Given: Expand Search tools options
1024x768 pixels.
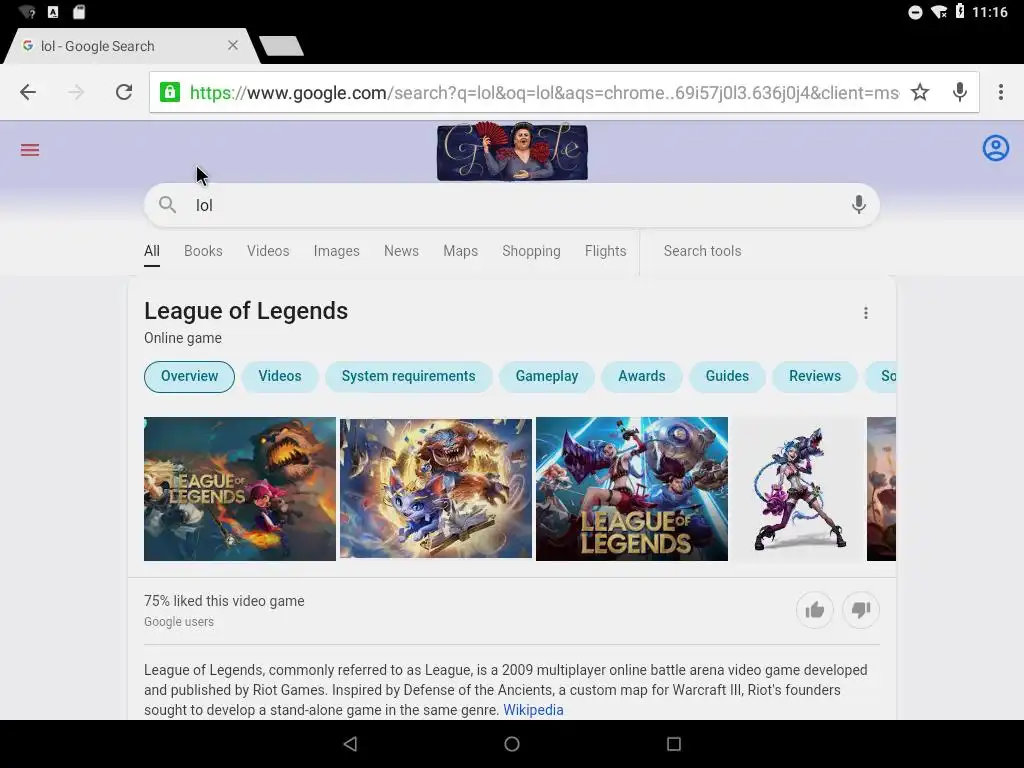Looking at the screenshot, I should [x=702, y=251].
